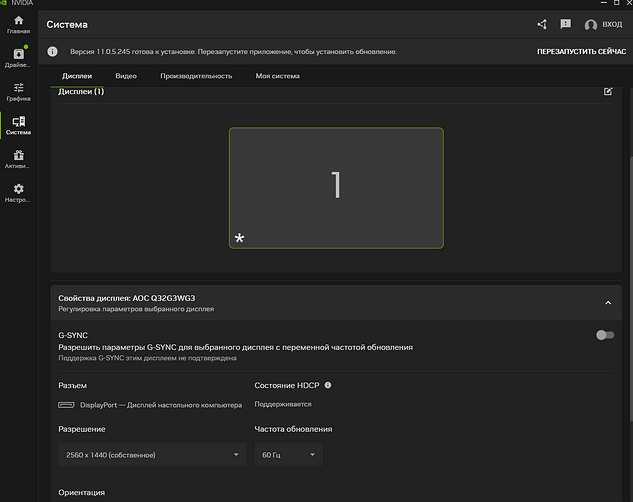Viewport: 633px width, 502px height.
Task: Enable the G-SYNC toggle switch
Action: point(605,335)
